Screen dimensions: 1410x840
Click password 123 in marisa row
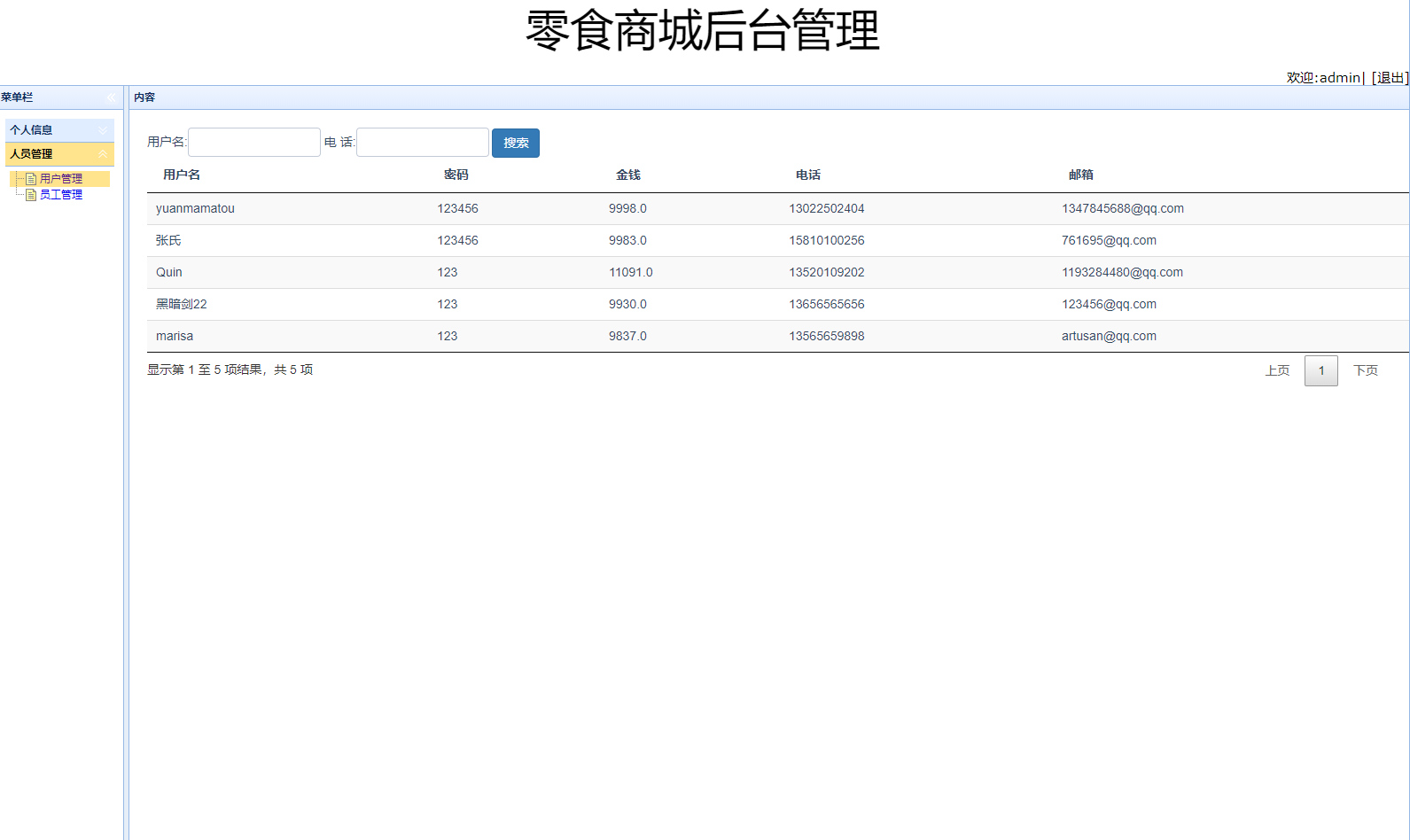pyautogui.click(x=448, y=337)
